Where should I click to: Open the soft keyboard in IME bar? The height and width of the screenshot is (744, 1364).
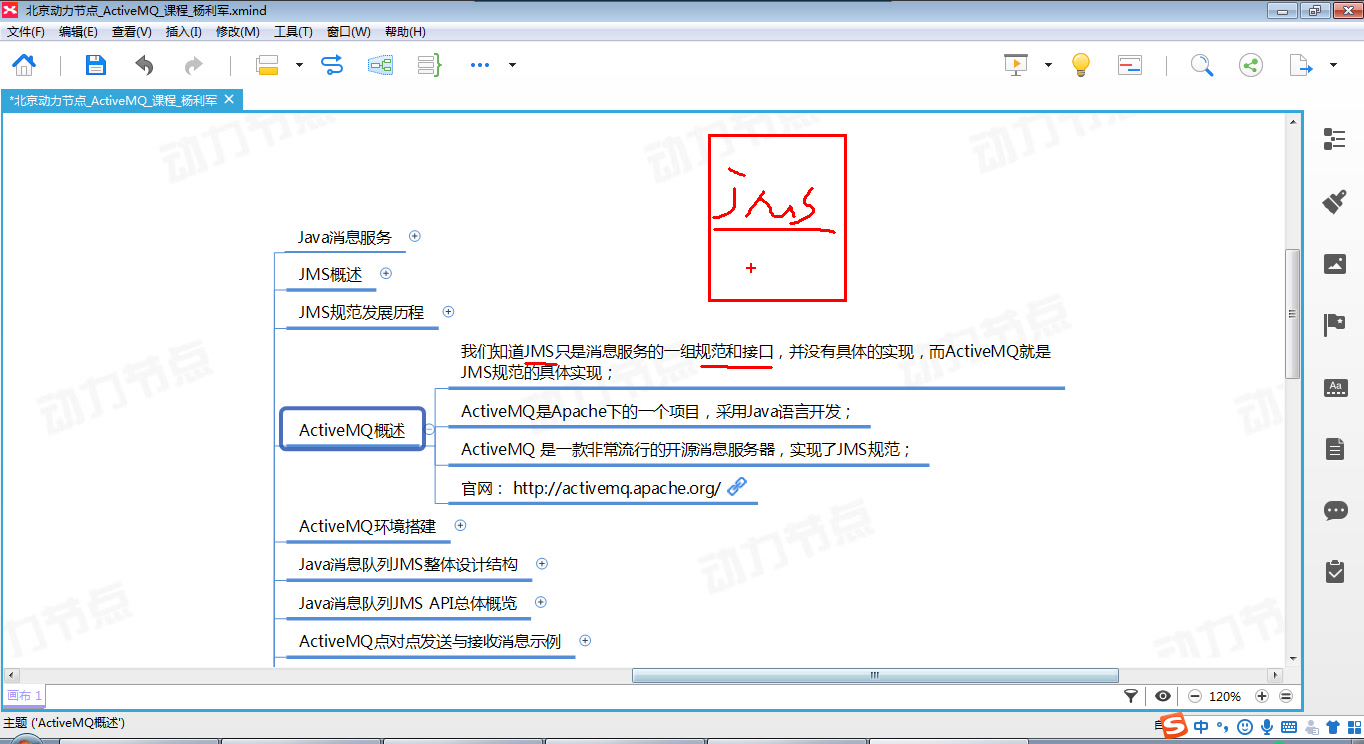[1289, 727]
